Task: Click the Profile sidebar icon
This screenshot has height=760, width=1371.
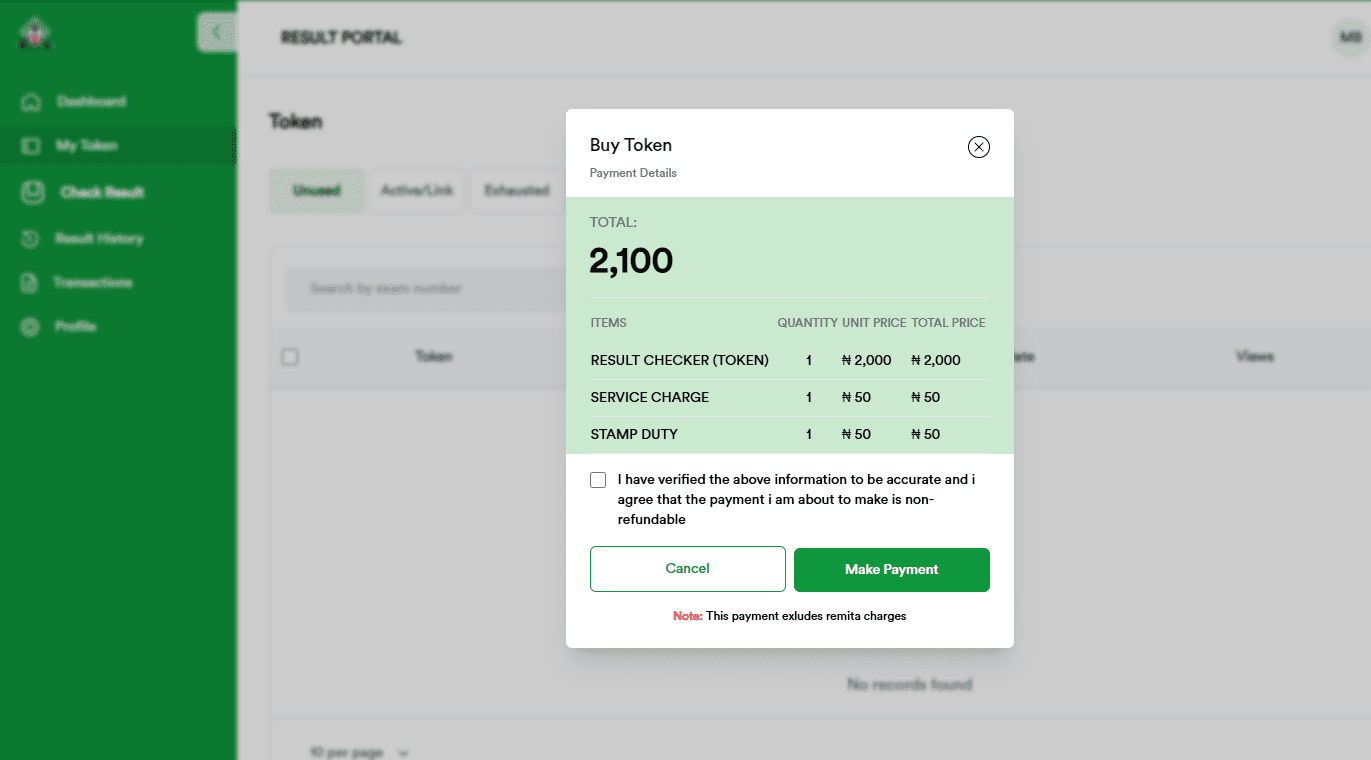Action: tap(31, 327)
